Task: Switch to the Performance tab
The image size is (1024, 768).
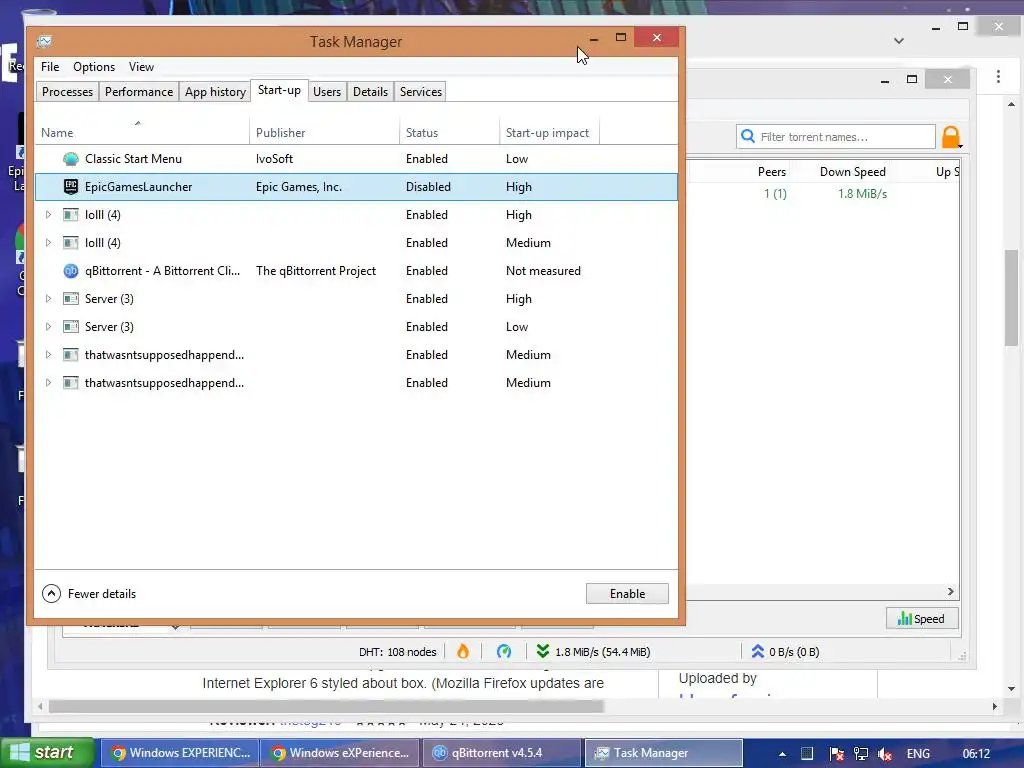Action: (x=138, y=91)
